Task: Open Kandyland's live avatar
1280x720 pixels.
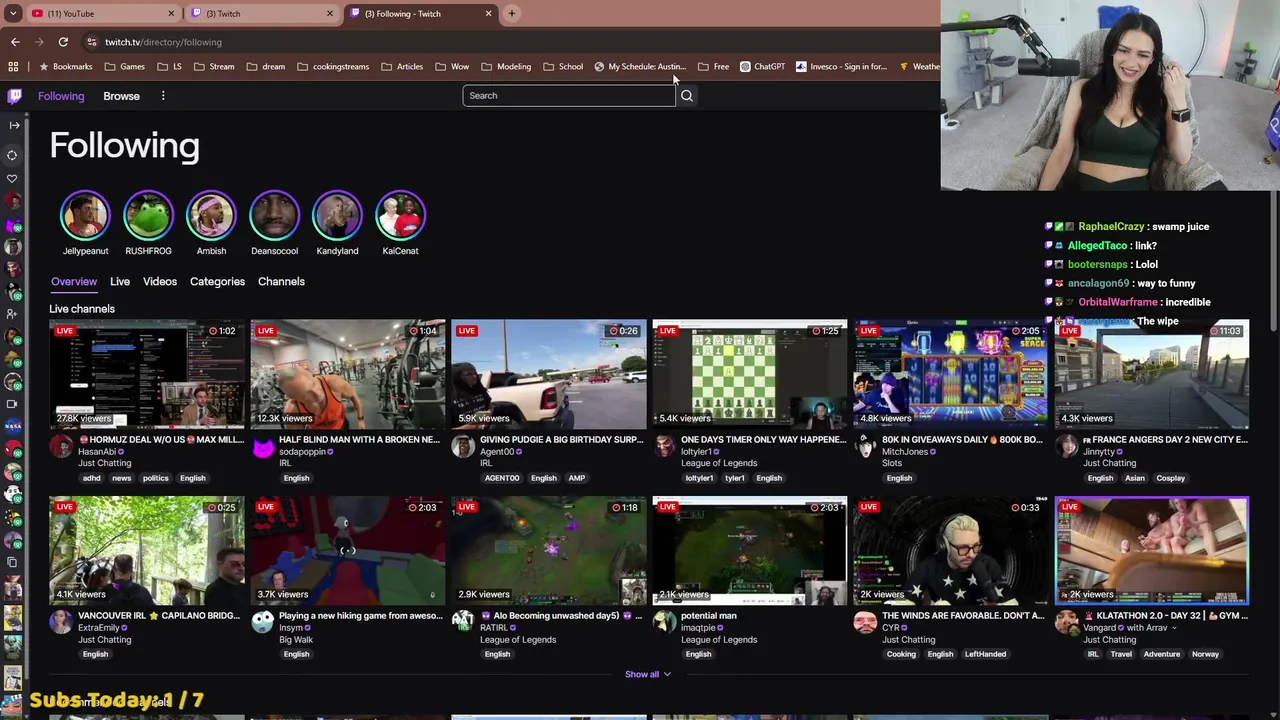Action: [x=337, y=215]
